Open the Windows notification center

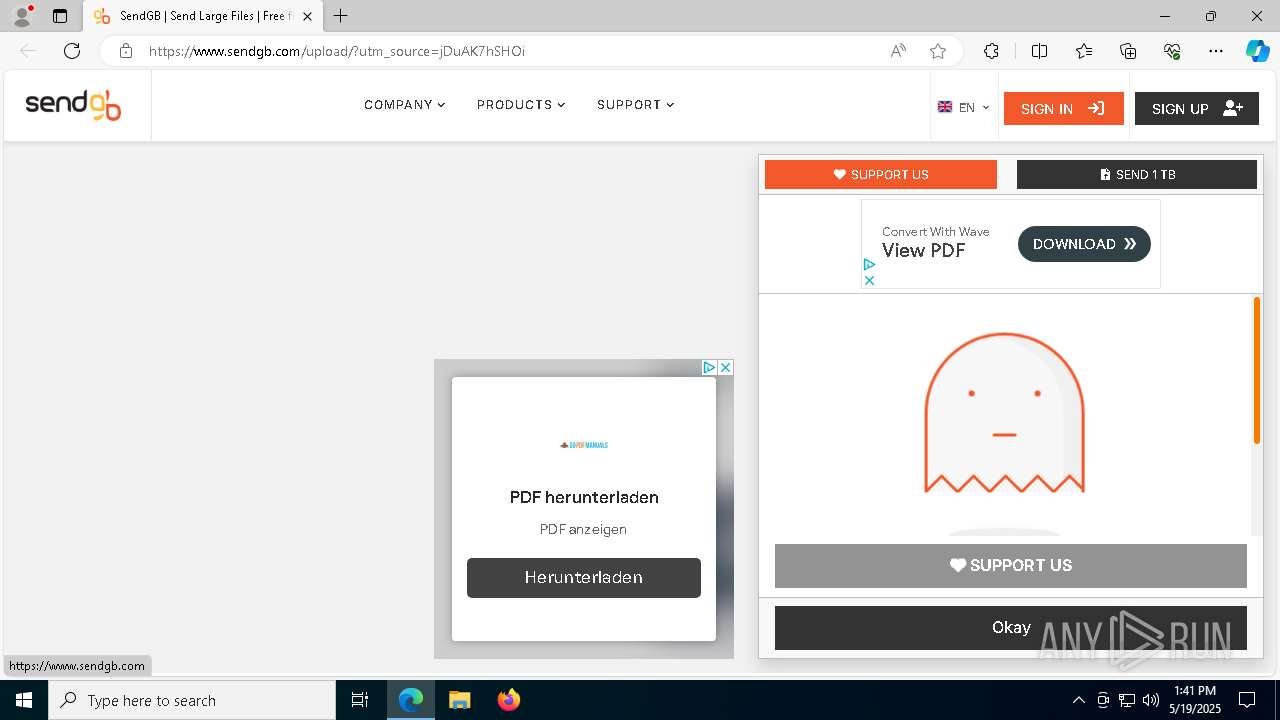coord(1247,700)
